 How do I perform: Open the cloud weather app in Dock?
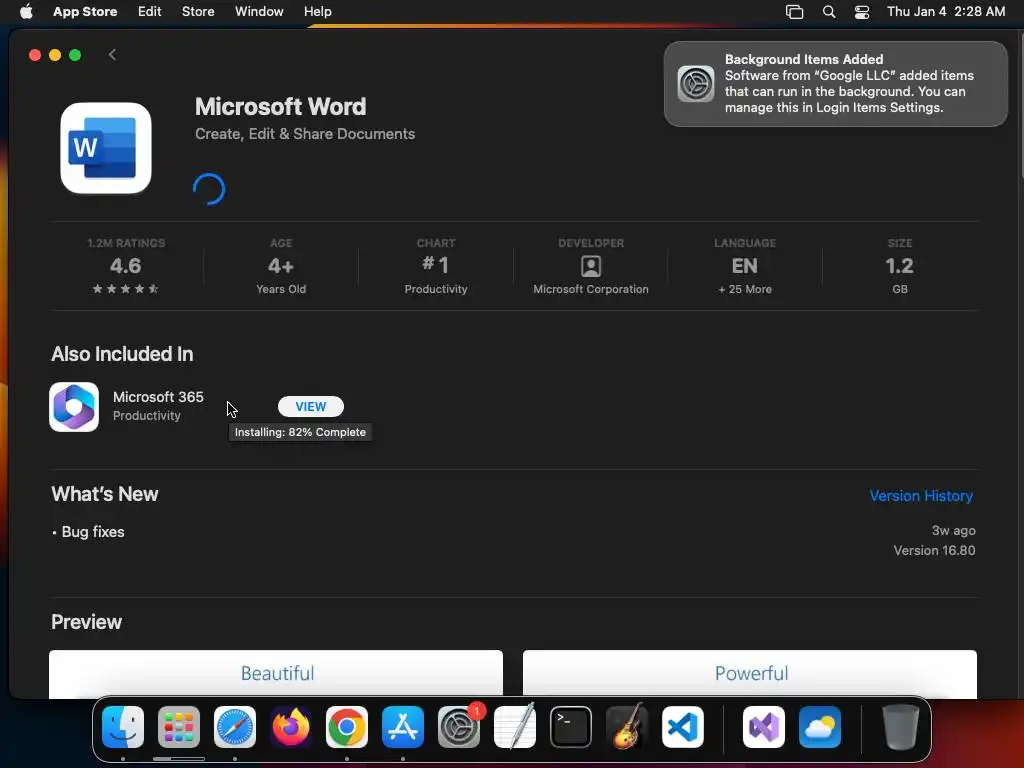[820, 727]
